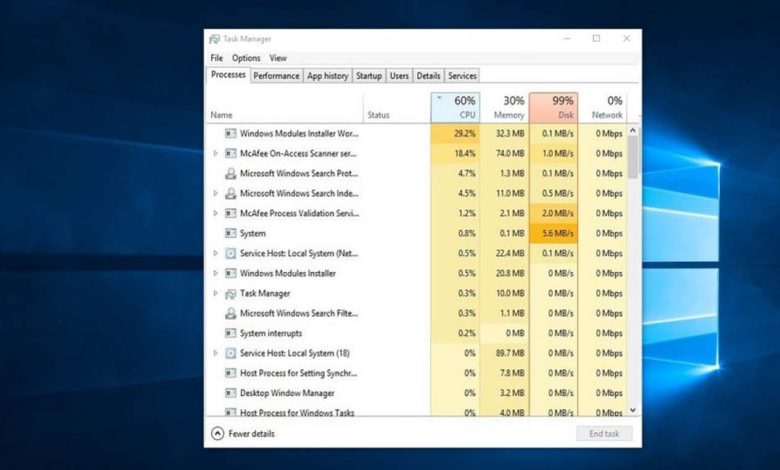Image resolution: width=780 pixels, height=470 pixels.
Task: Click the Desktop Window Manager process icon
Action: coord(230,393)
